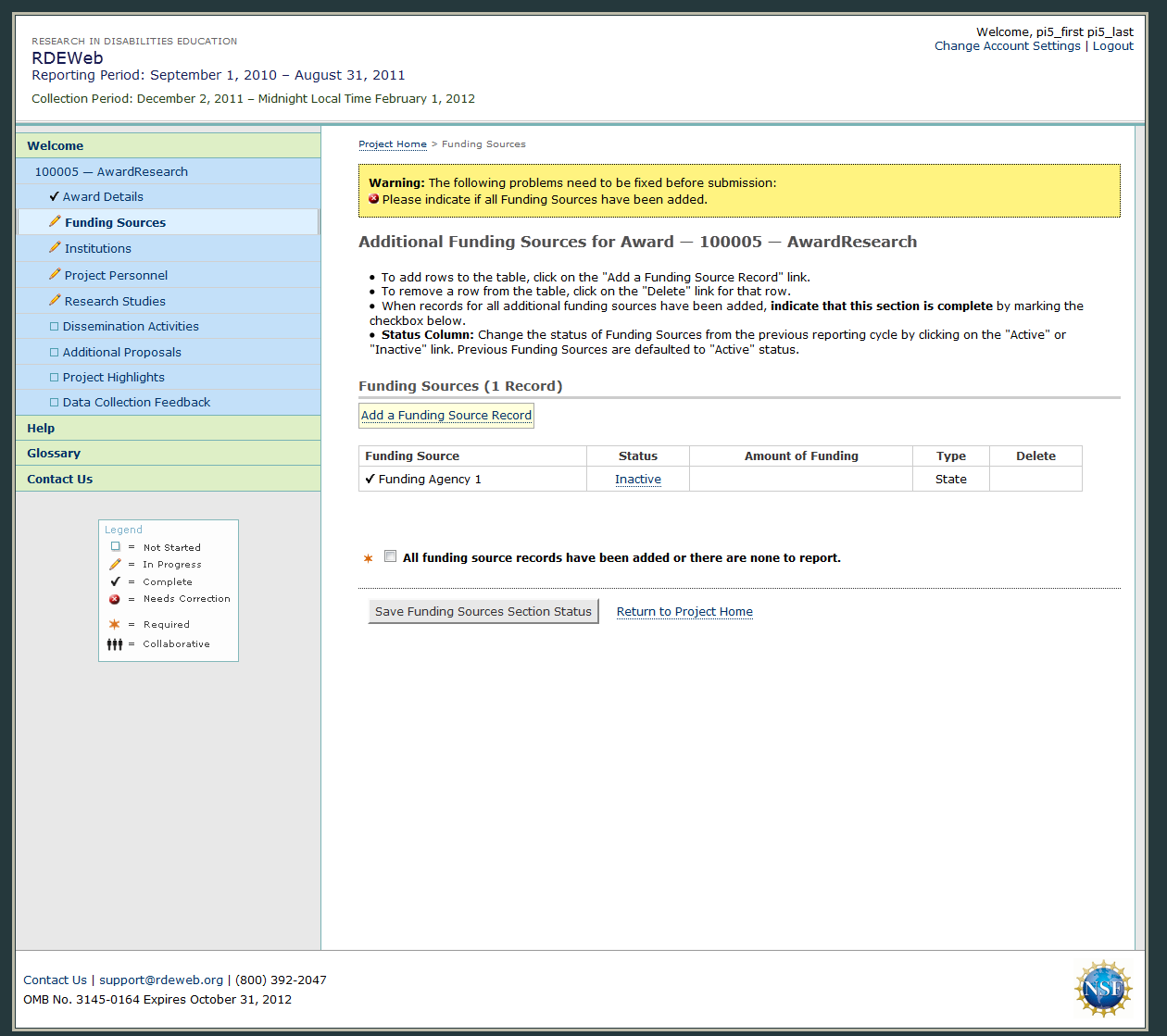1167x1036 pixels.
Task: Click square icon beside Additional Proposals
Action: click(54, 352)
